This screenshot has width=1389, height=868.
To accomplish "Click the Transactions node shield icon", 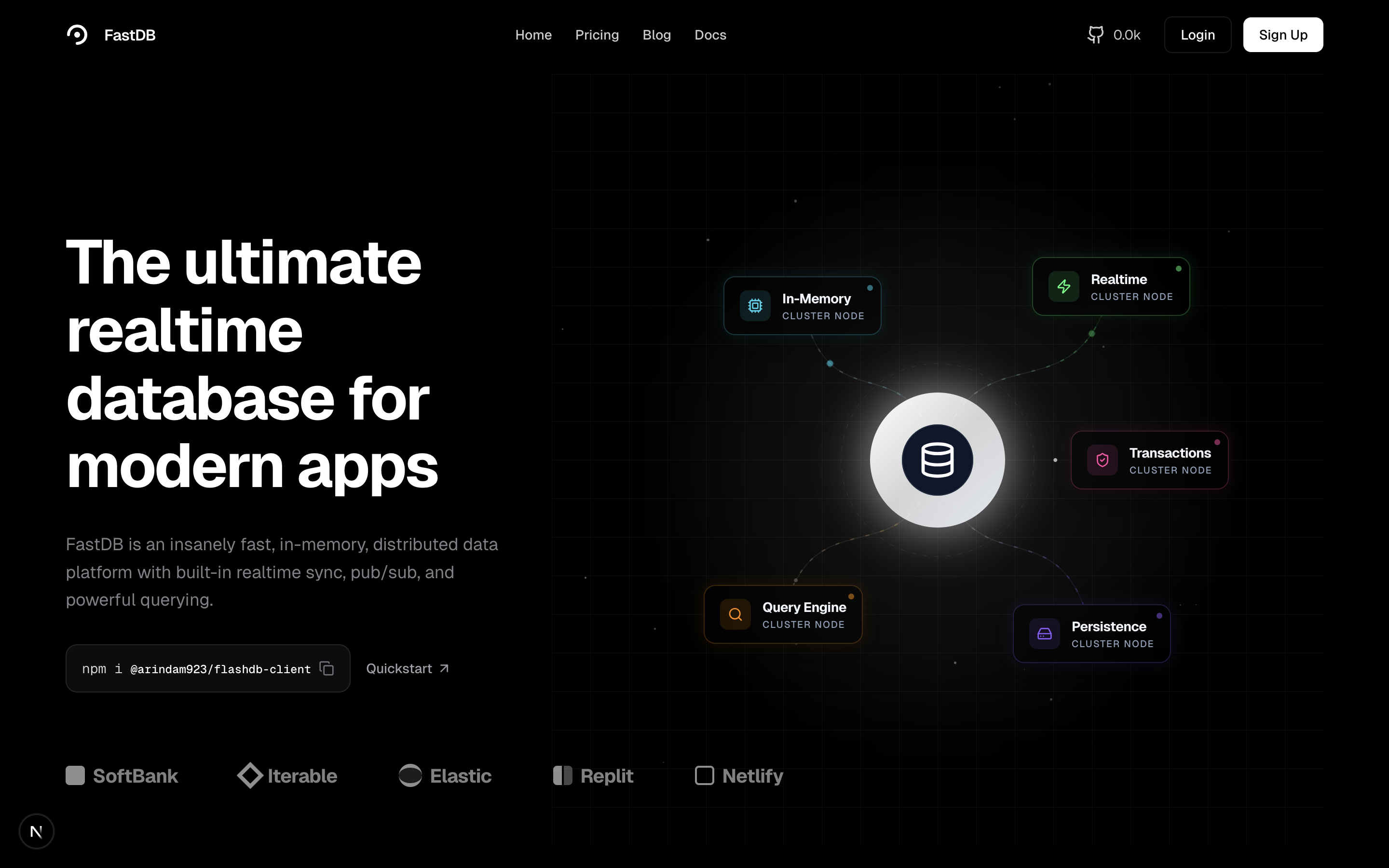I will tap(1102, 460).
